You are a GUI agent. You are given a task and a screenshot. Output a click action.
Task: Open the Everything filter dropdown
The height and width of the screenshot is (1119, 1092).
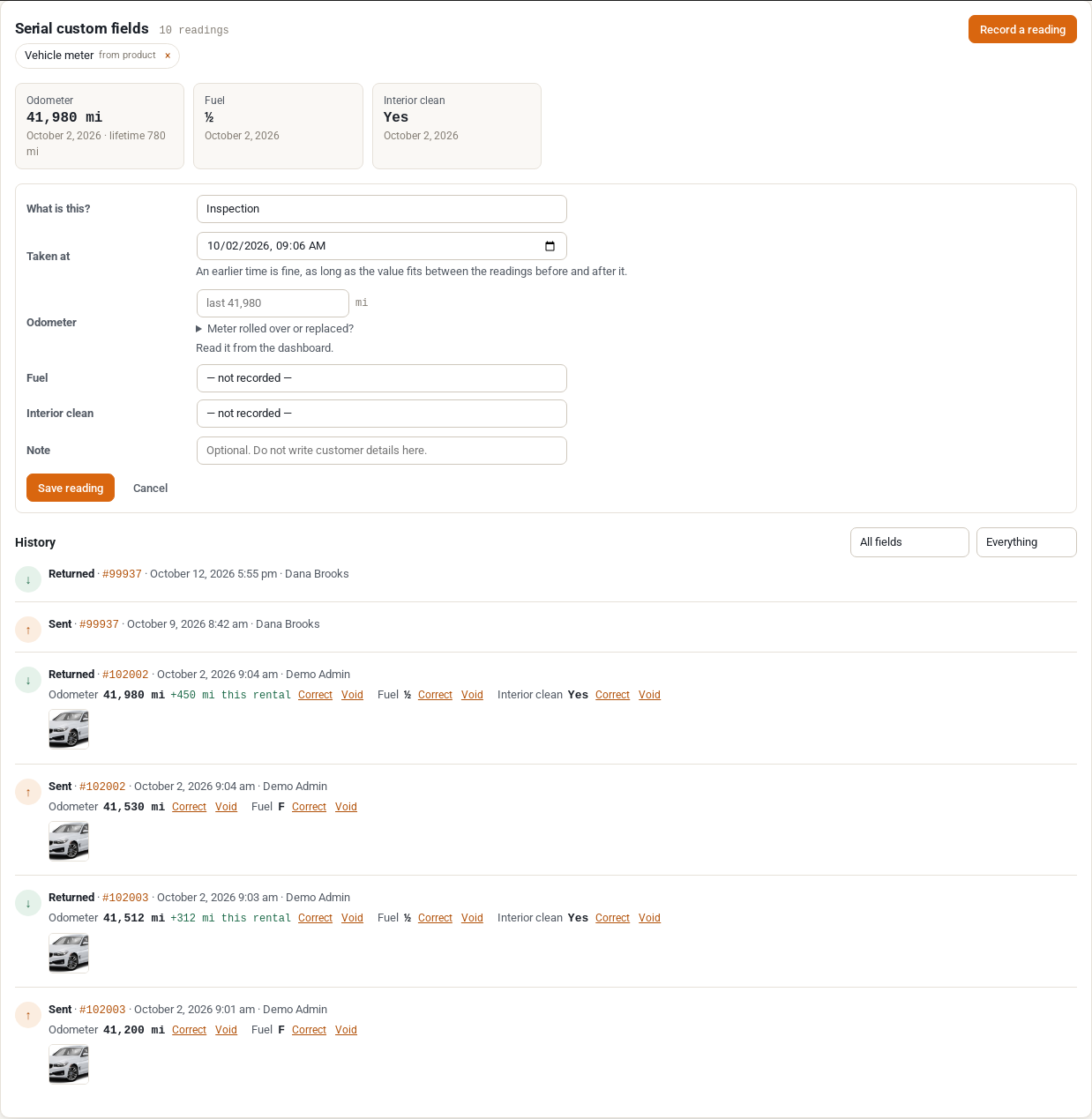tap(1027, 542)
